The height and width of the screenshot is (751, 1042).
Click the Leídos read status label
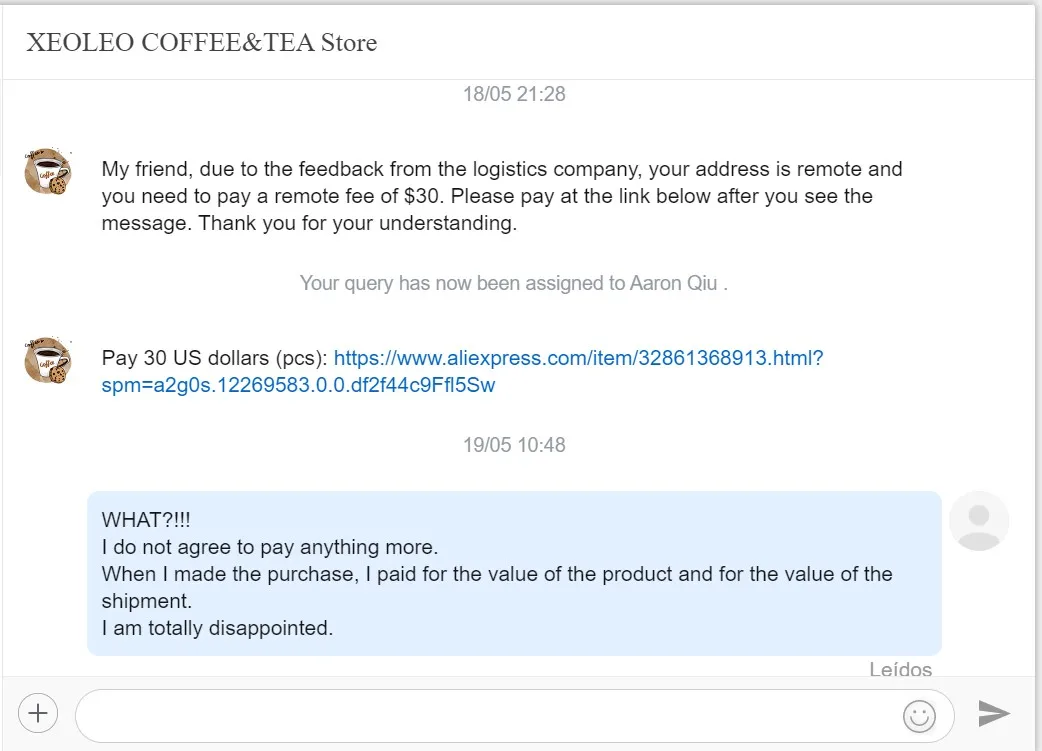(900, 669)
